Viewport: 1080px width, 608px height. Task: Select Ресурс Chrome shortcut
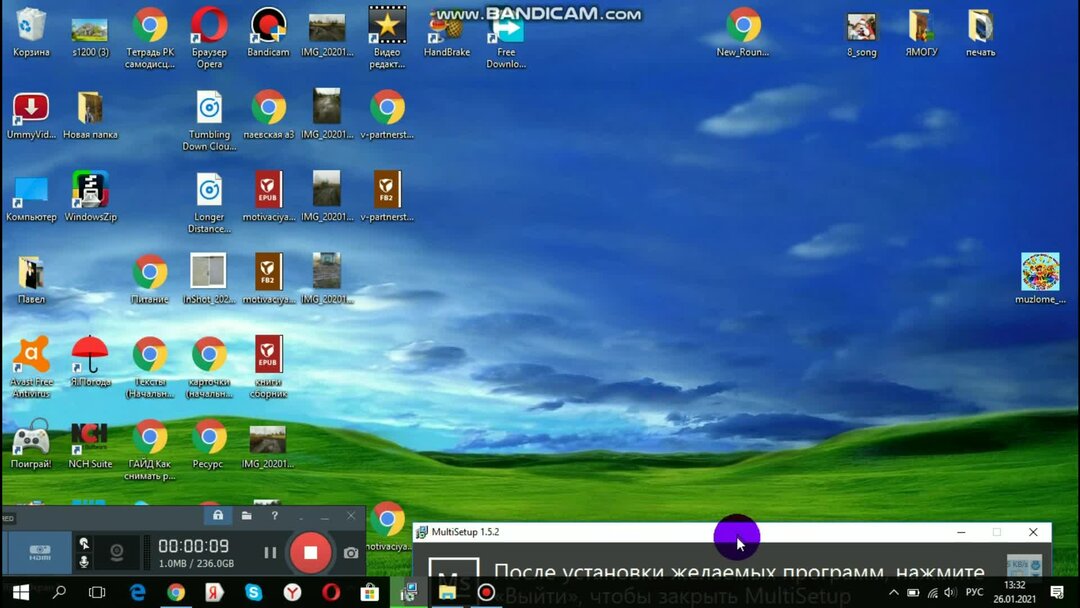[x=209, y=444]
